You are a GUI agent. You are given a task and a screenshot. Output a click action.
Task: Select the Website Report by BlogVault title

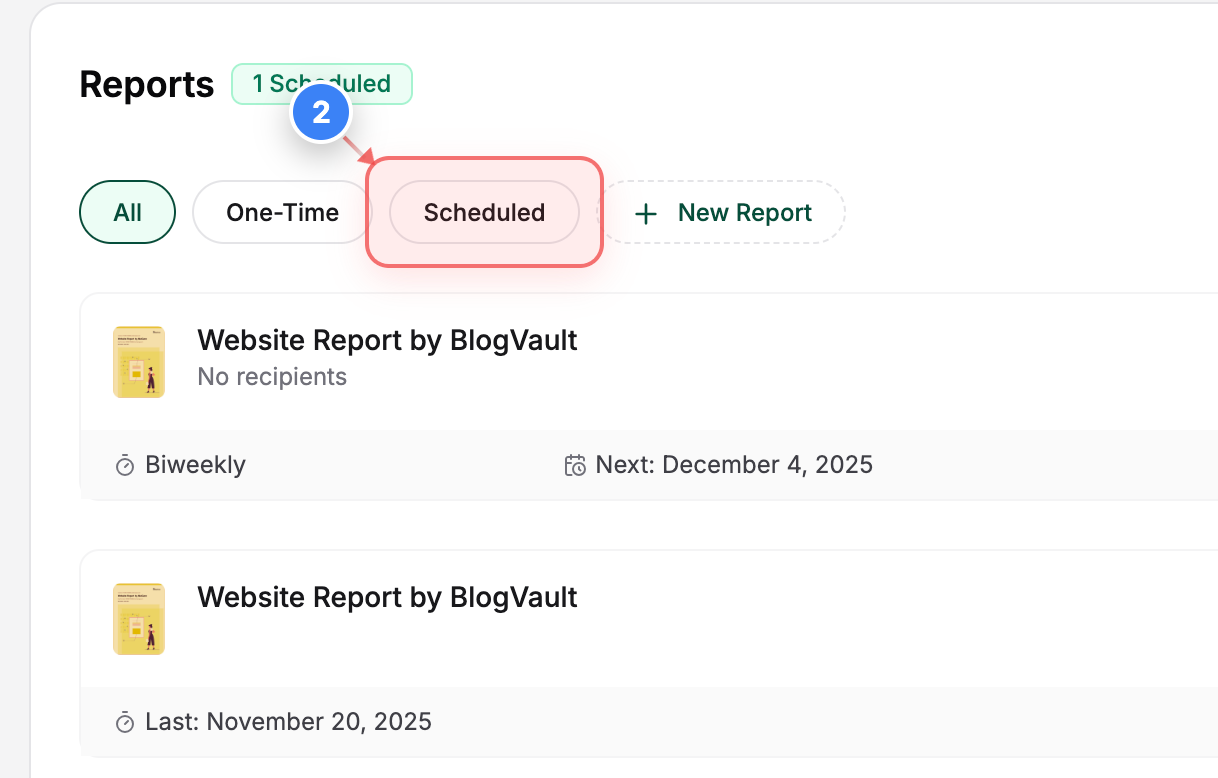point(388,340)
